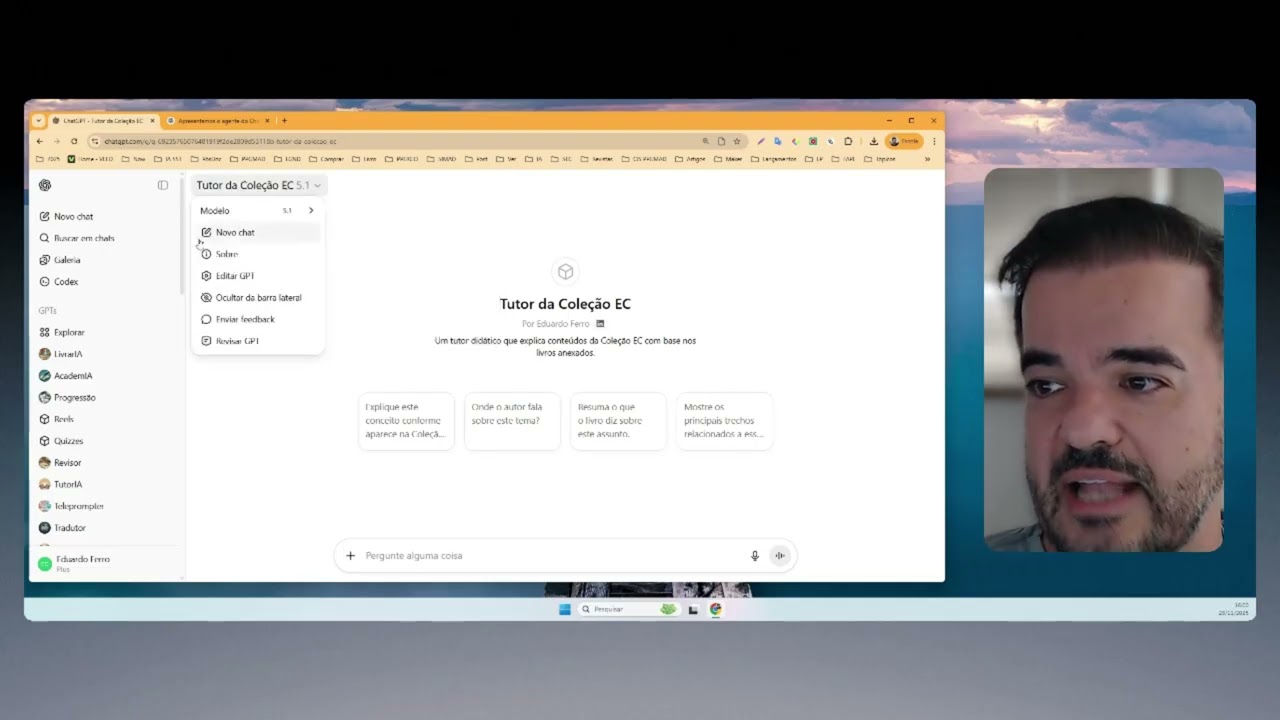Click the plus attach icon in prompt box
Screen dimensions: 1280x720
click(x=350, y=556)
